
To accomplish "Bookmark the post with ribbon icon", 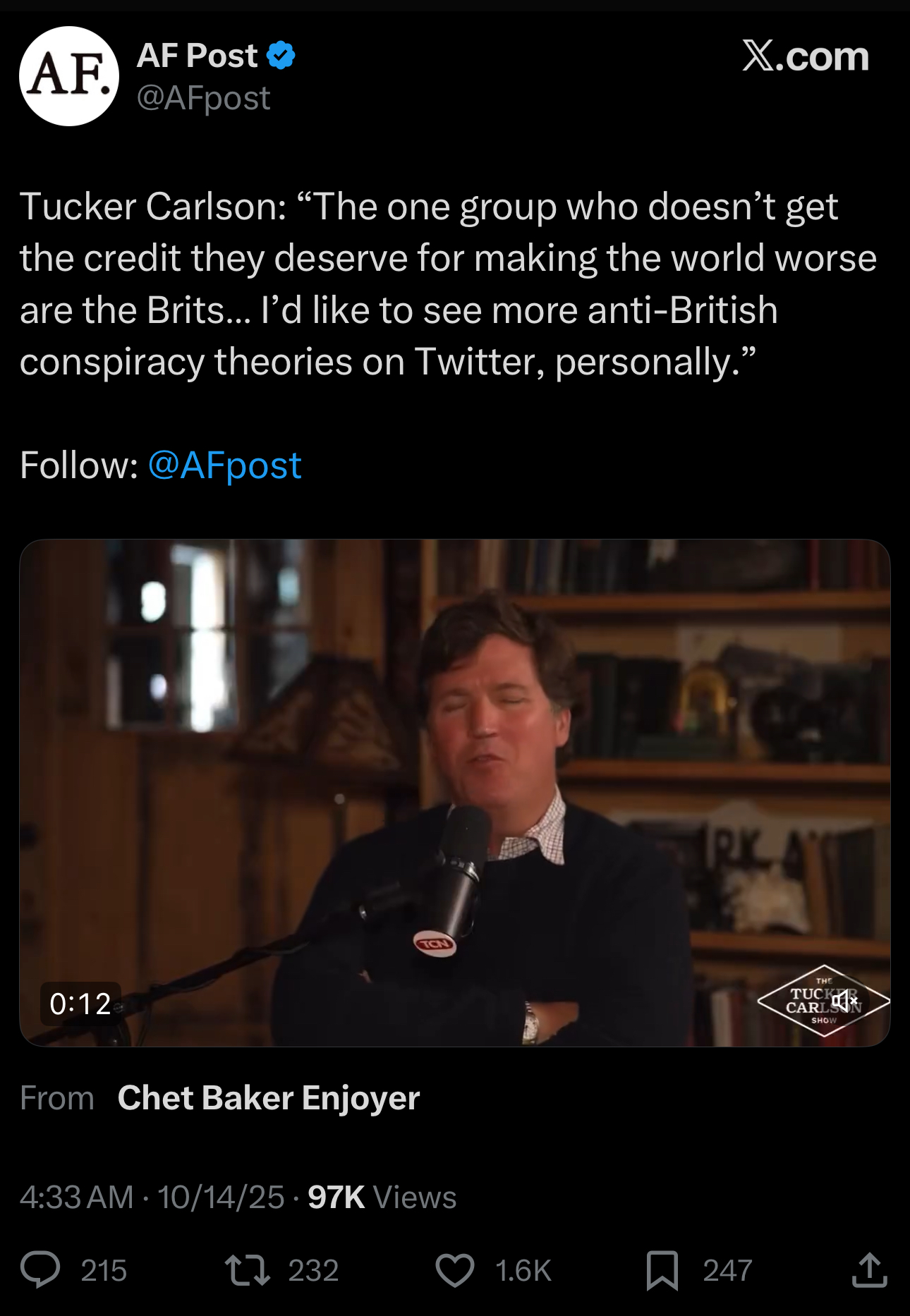I will tap(662, 1270).
